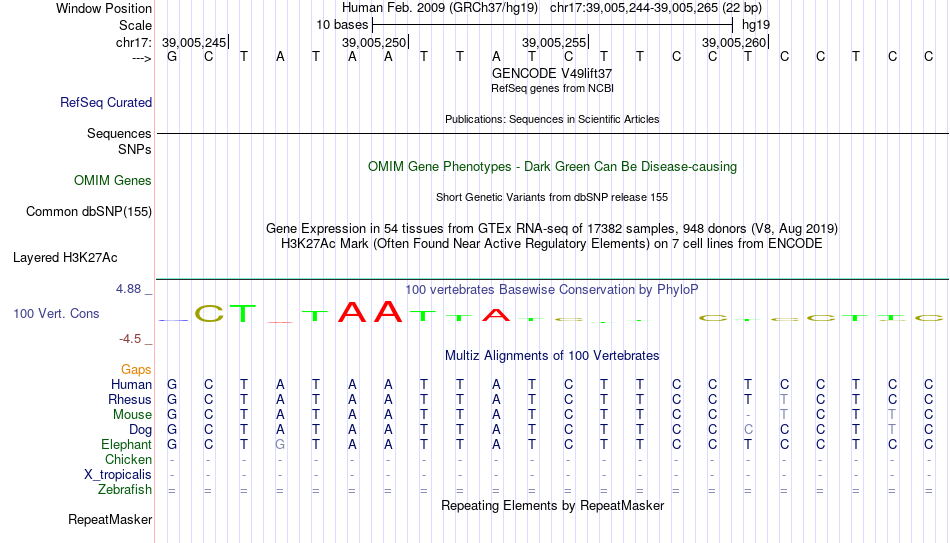Click the hg19 label beside the scale bar
The image size is (950, 543).
pos(756,25)
